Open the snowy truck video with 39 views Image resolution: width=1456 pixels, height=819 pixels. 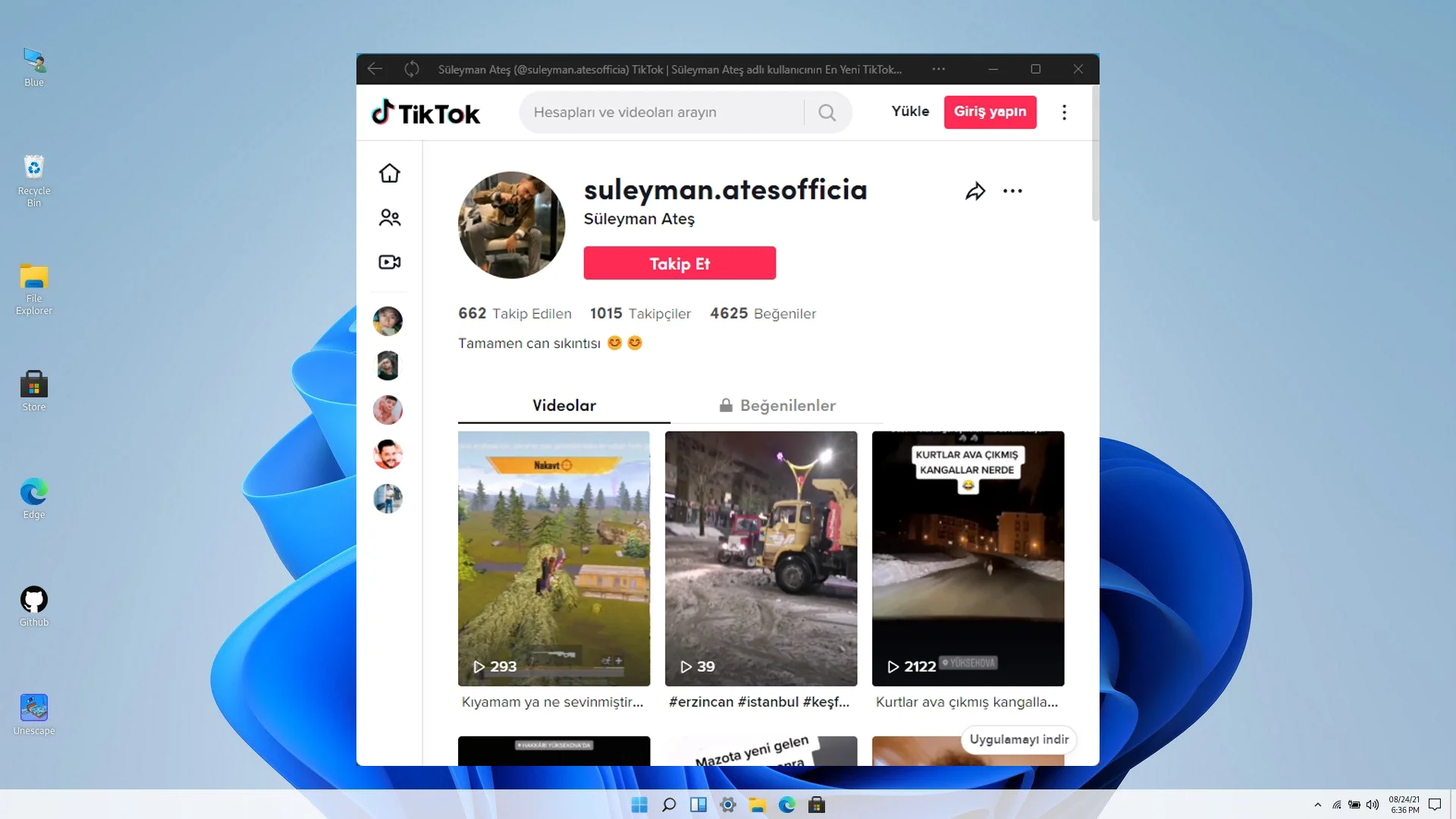[x=761, y=559]
